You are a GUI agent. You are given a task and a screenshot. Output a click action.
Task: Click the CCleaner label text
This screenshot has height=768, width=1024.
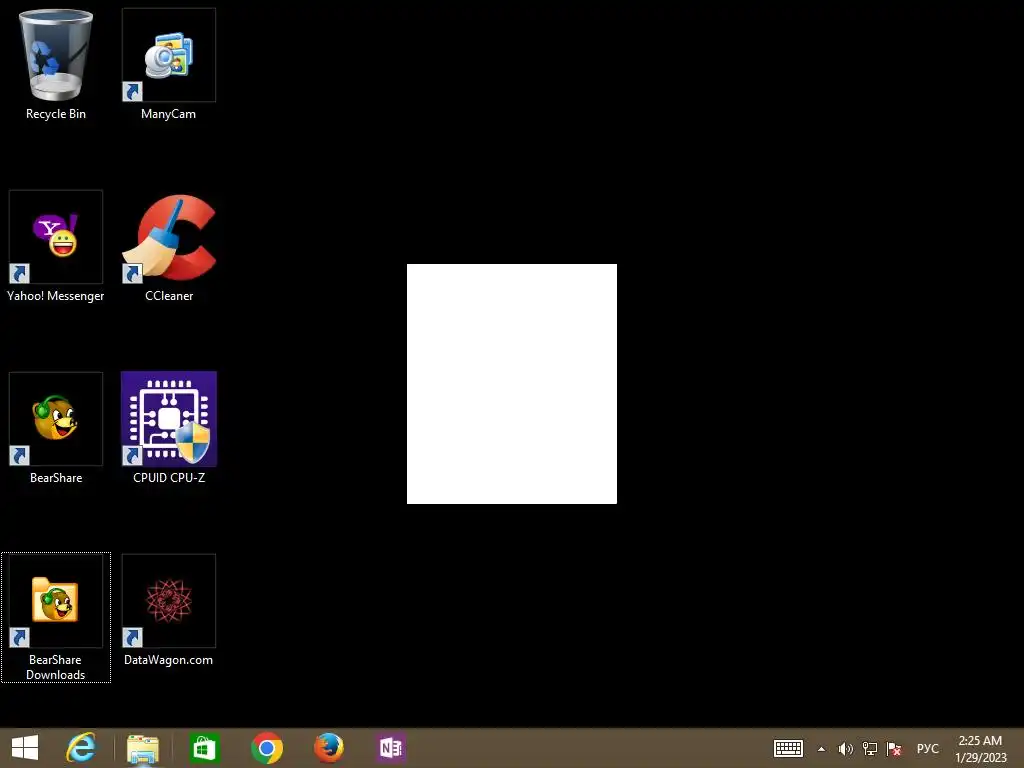(168, 296)
